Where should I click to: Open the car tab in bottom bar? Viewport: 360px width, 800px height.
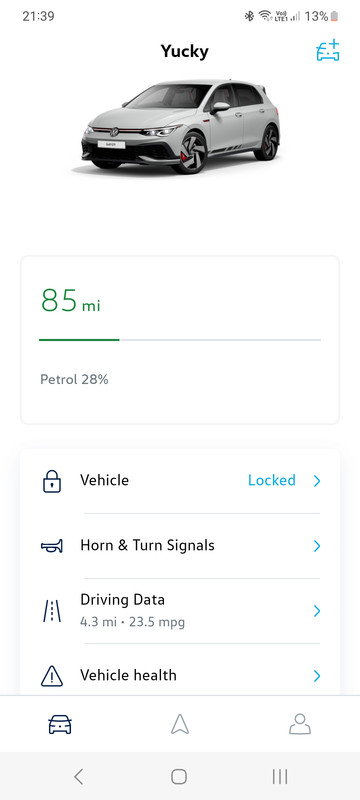point(60,724)
